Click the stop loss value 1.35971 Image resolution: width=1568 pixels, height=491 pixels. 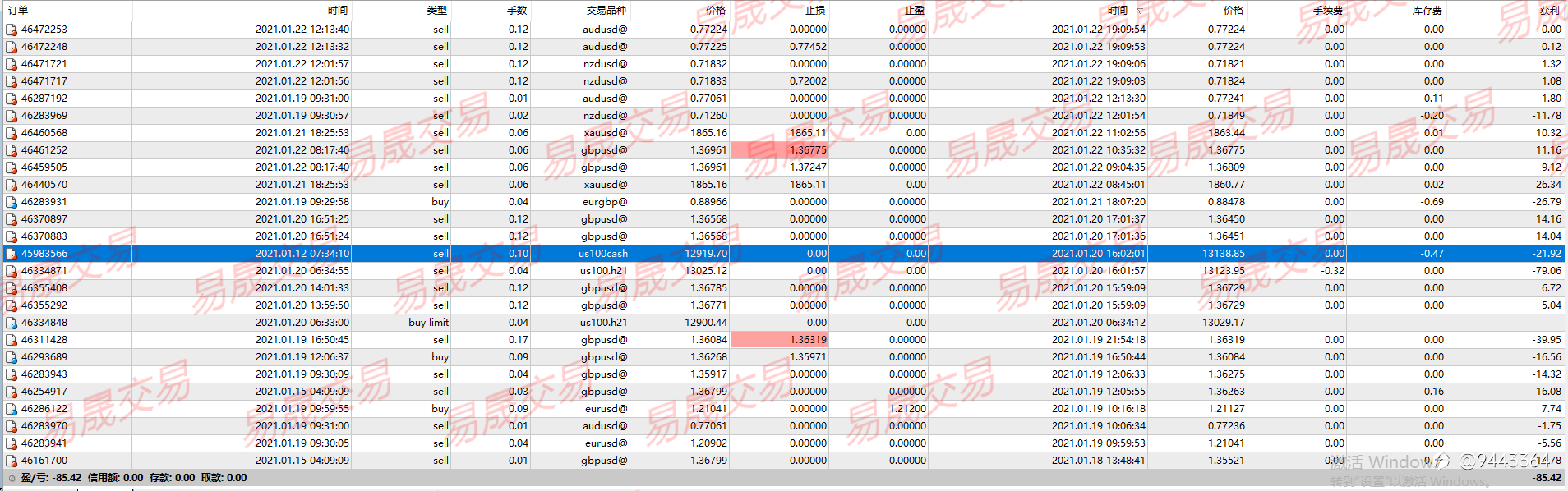coord(809,357)
